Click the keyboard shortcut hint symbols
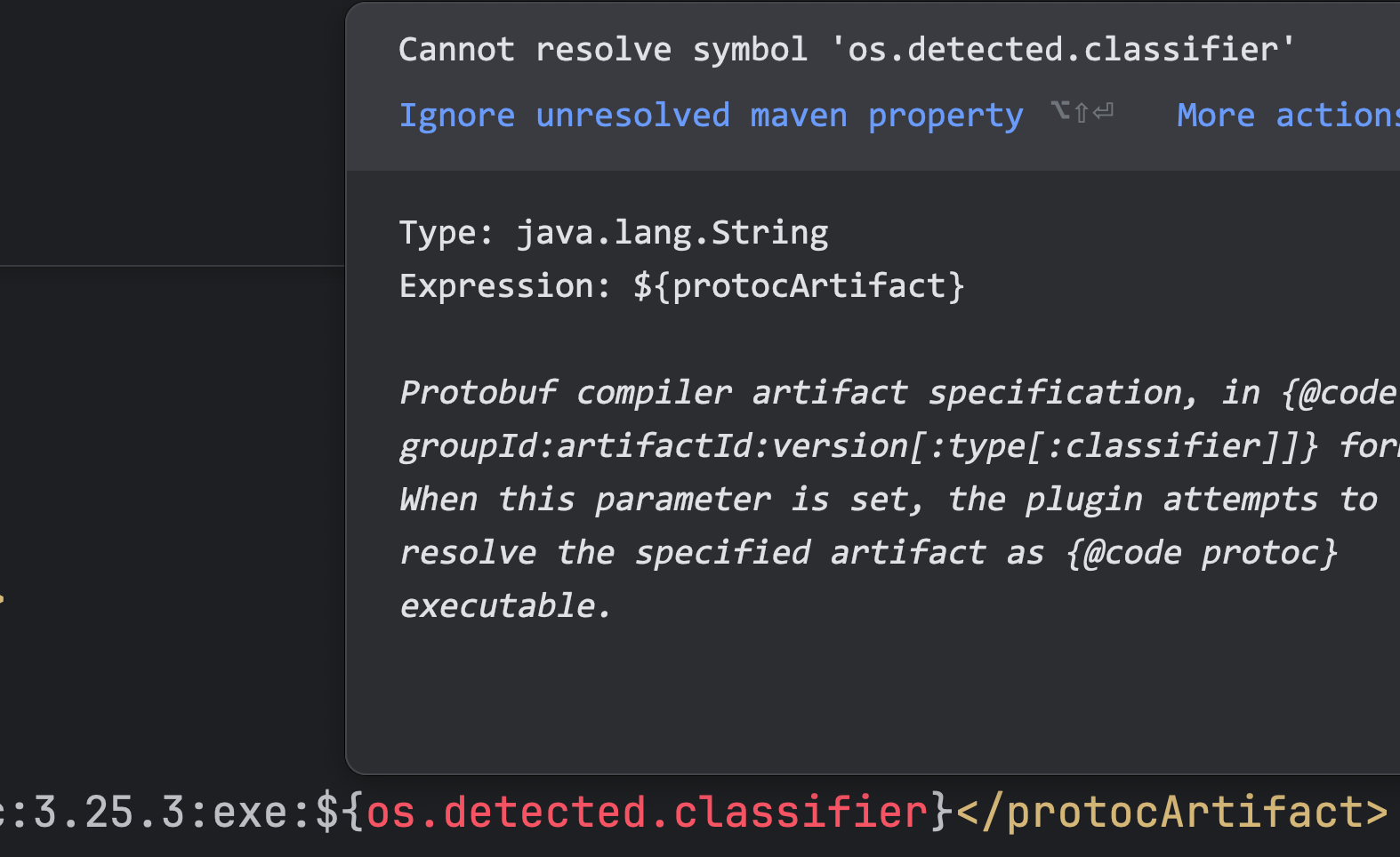The width and height of the screenshot is (1400, 857). (1082, 112)
